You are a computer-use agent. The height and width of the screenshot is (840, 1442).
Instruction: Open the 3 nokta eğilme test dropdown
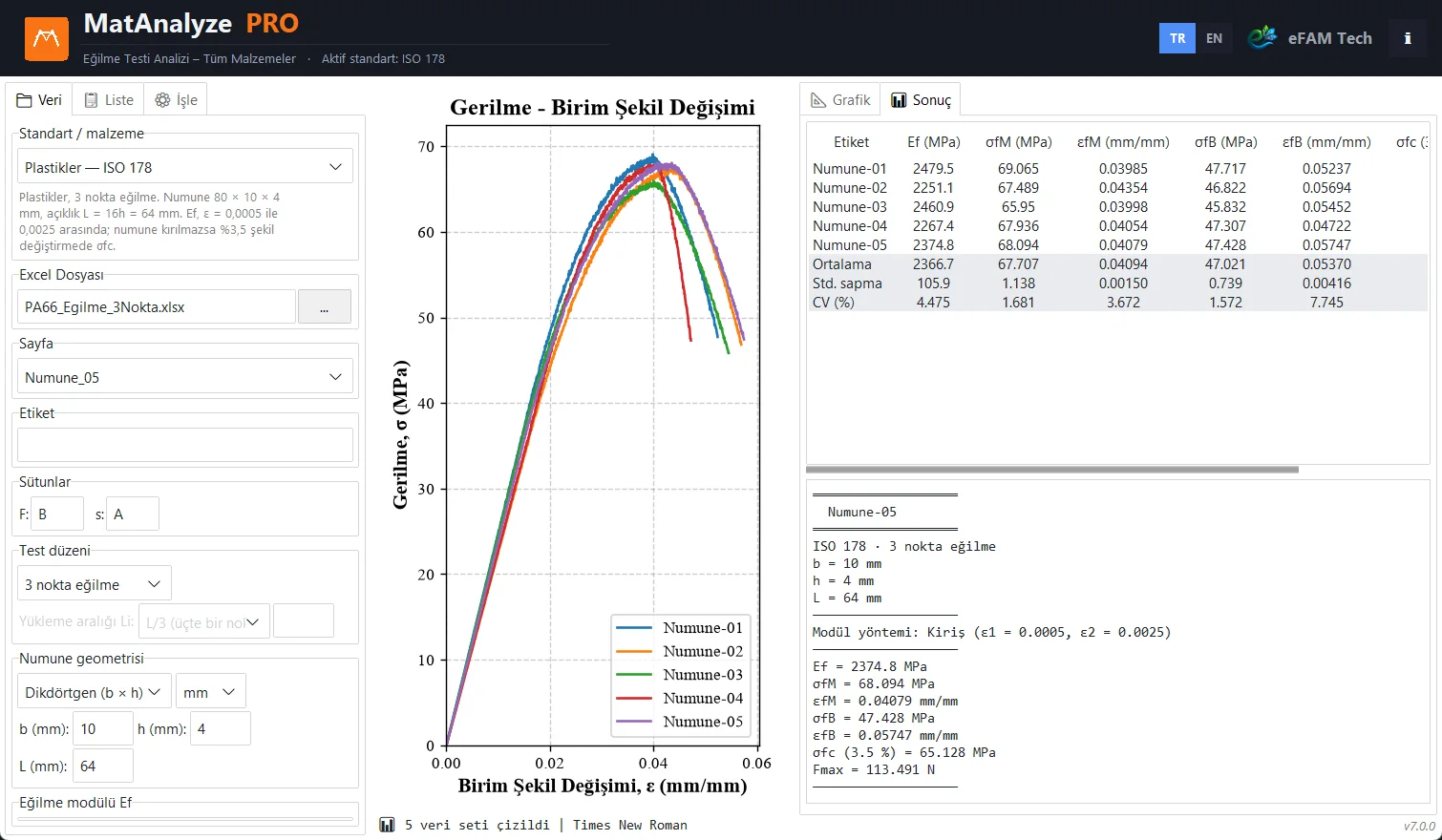pos(95,584)
